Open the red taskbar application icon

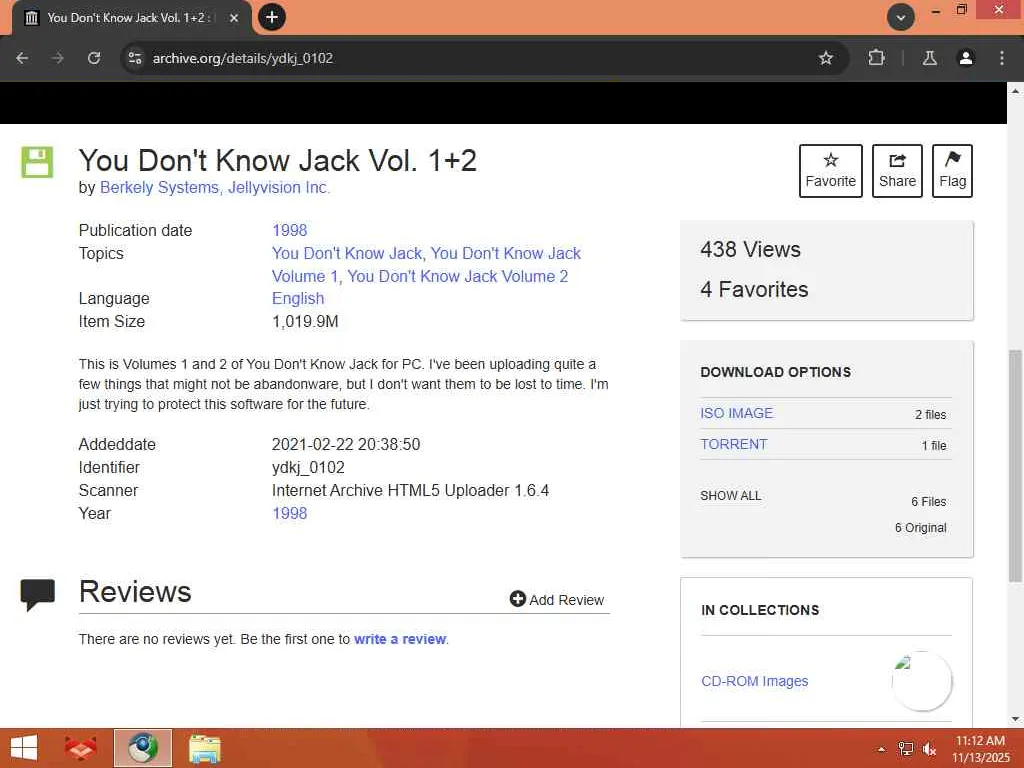pos(80,748)
